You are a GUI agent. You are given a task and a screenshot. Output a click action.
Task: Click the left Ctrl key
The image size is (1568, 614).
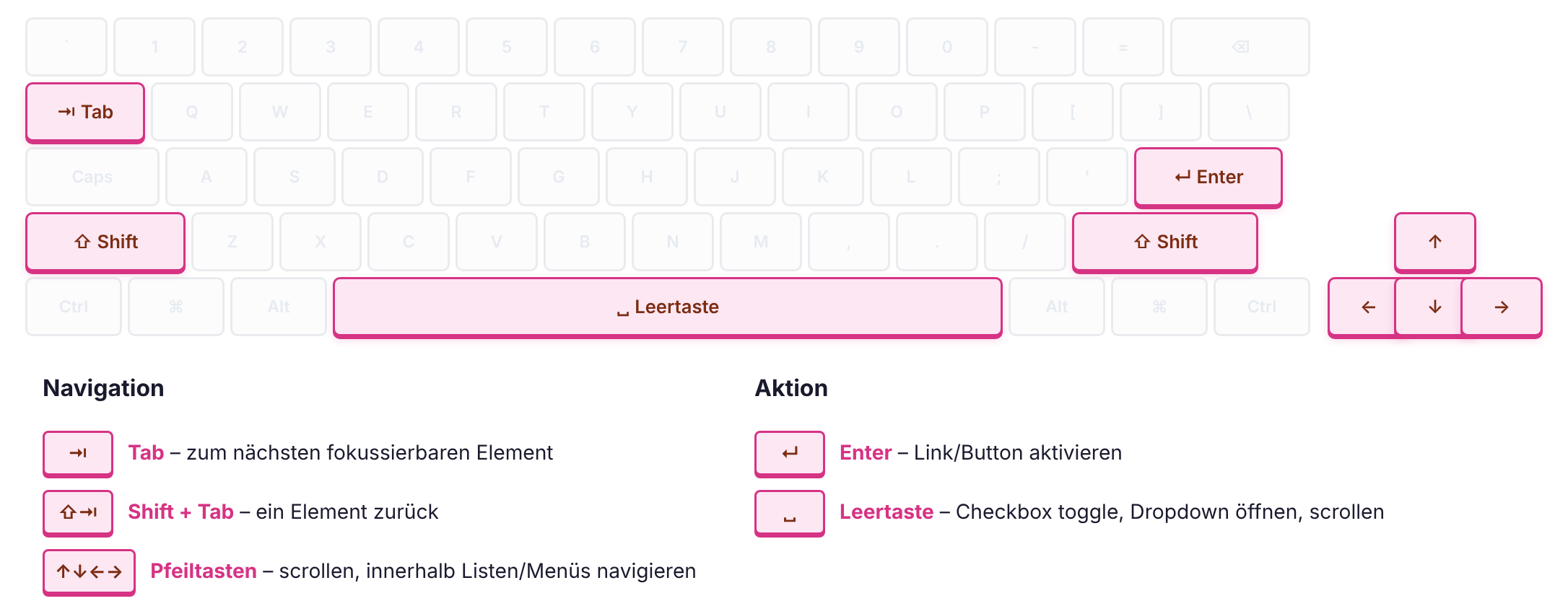click(74, 307)
